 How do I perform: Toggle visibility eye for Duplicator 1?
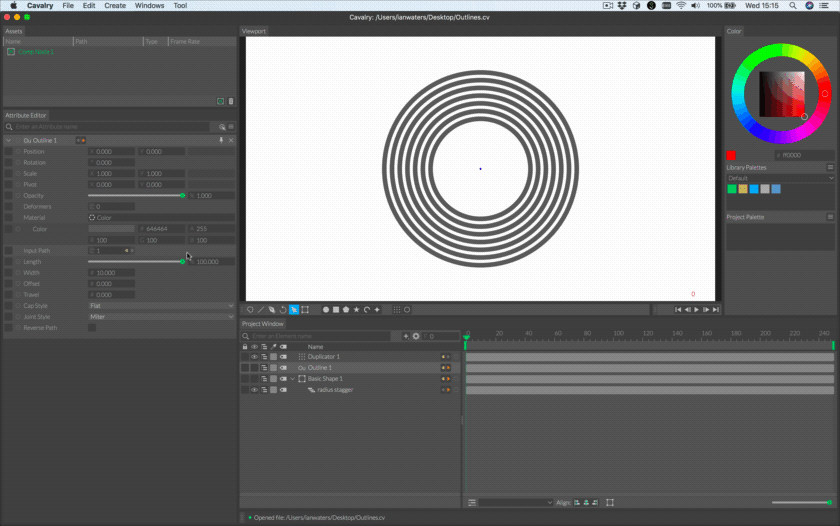pyautogui.click(x=254, y=357)
